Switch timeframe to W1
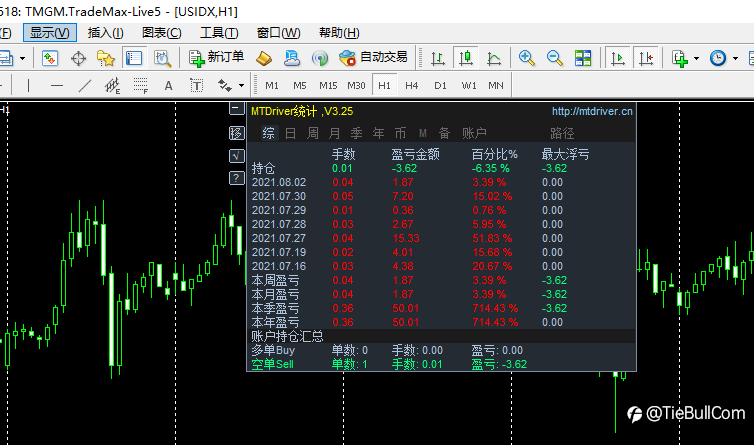This screenshot has width=754, height=445. point(469,86)
